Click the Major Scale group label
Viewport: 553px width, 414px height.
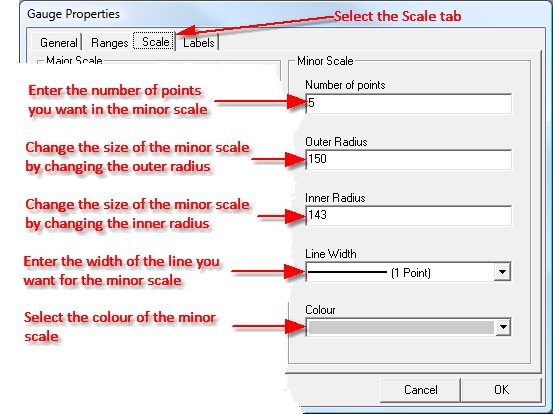pyautogui.click(x=74, y=60)
